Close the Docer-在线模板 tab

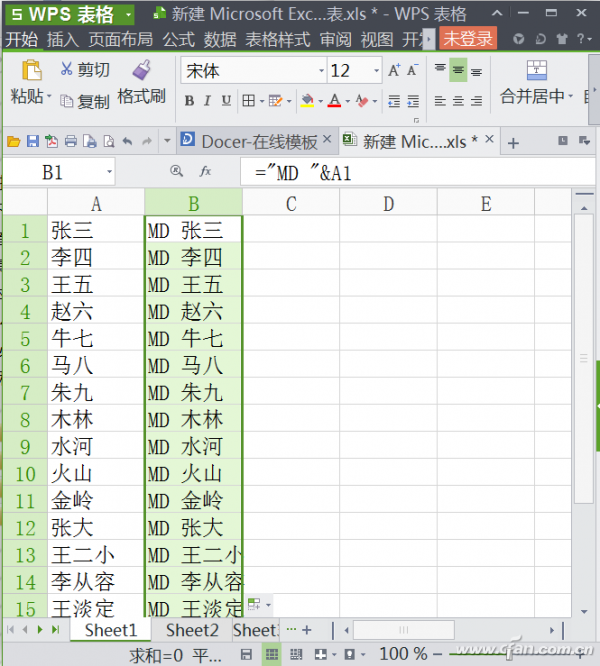point(327,139)
